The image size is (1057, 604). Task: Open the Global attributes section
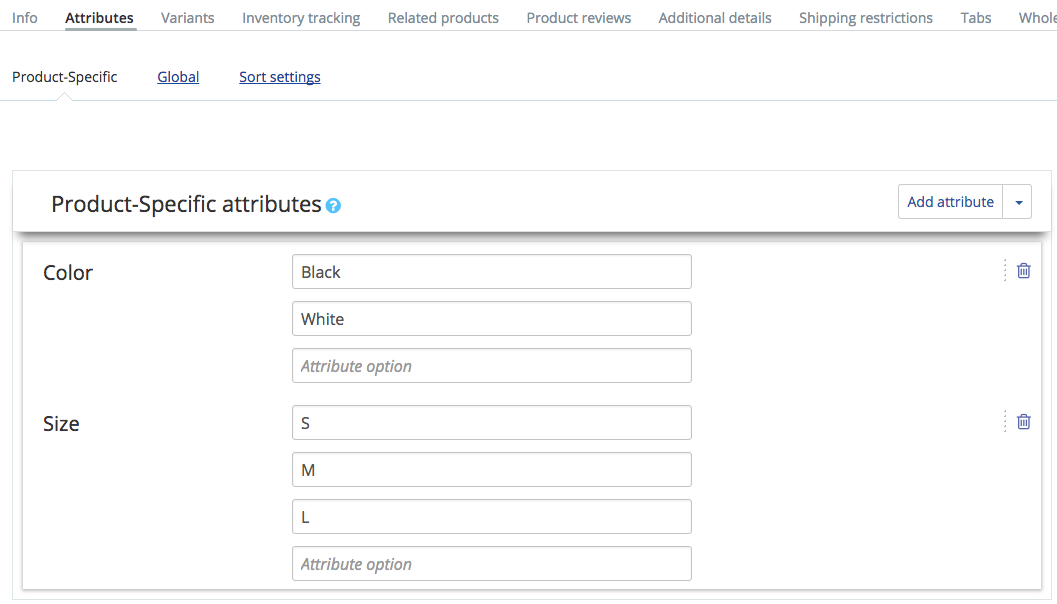[178, 76]
